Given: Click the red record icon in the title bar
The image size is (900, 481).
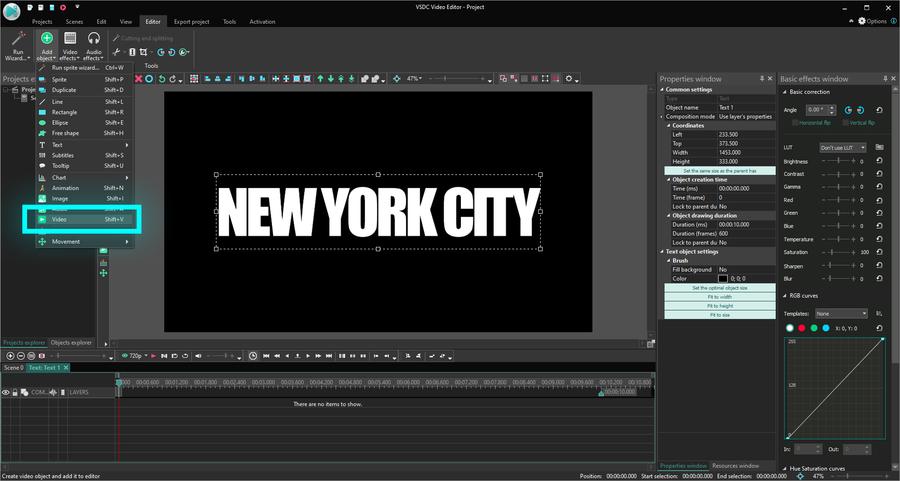Looking at the screenshot, I should click(x=63, y=7).
